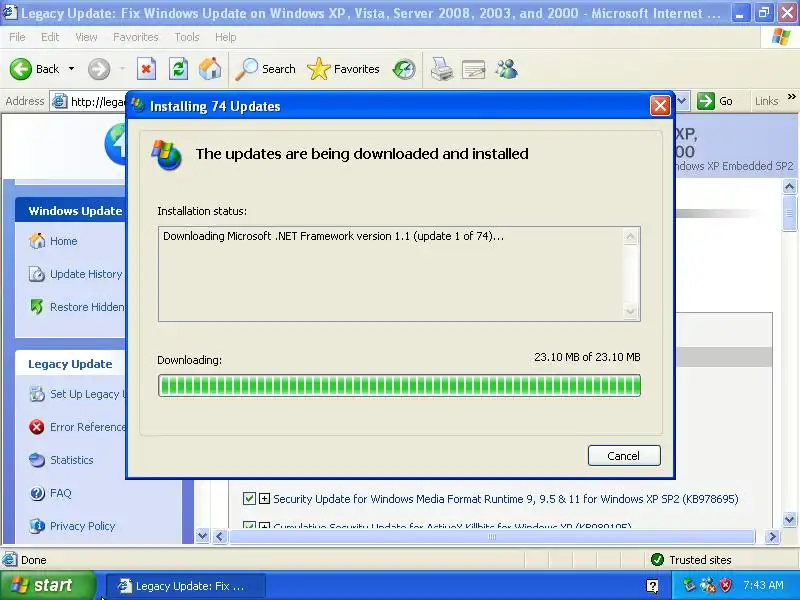
Task: Click the Trusted sites status bar zone
Action: point(691,560)
